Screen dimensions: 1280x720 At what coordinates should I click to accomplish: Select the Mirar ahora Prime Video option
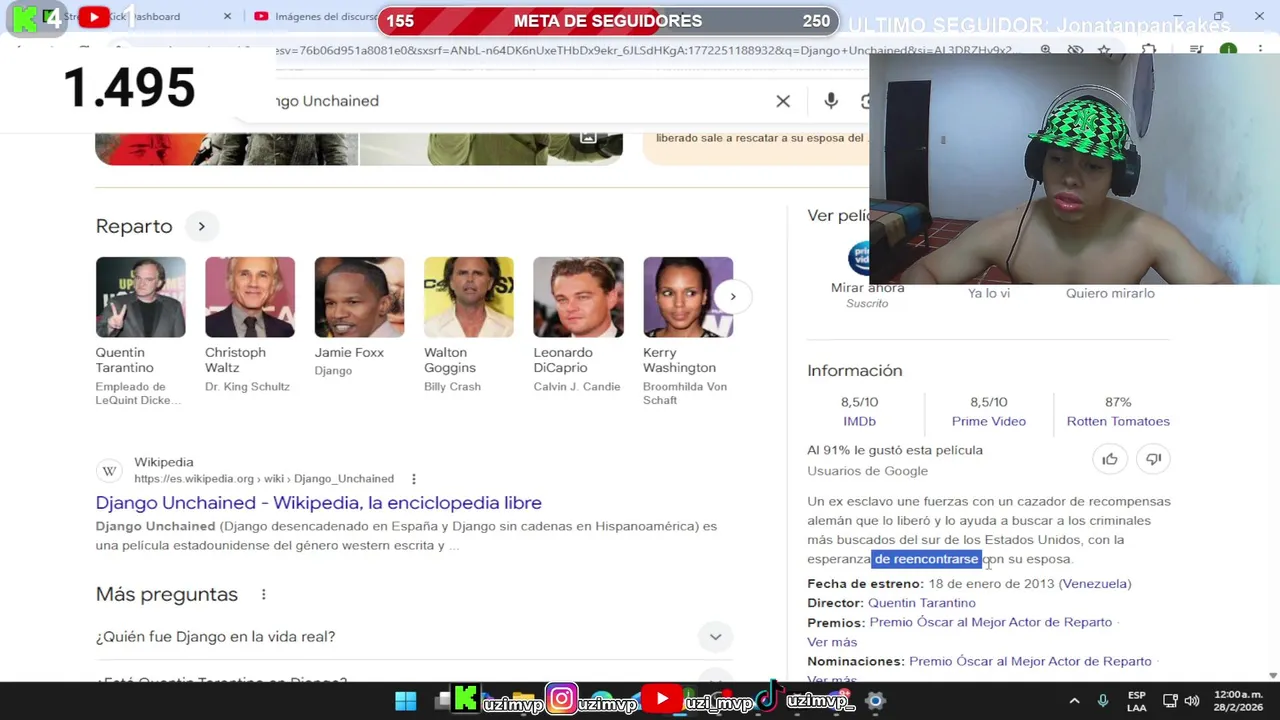[867, 287]
